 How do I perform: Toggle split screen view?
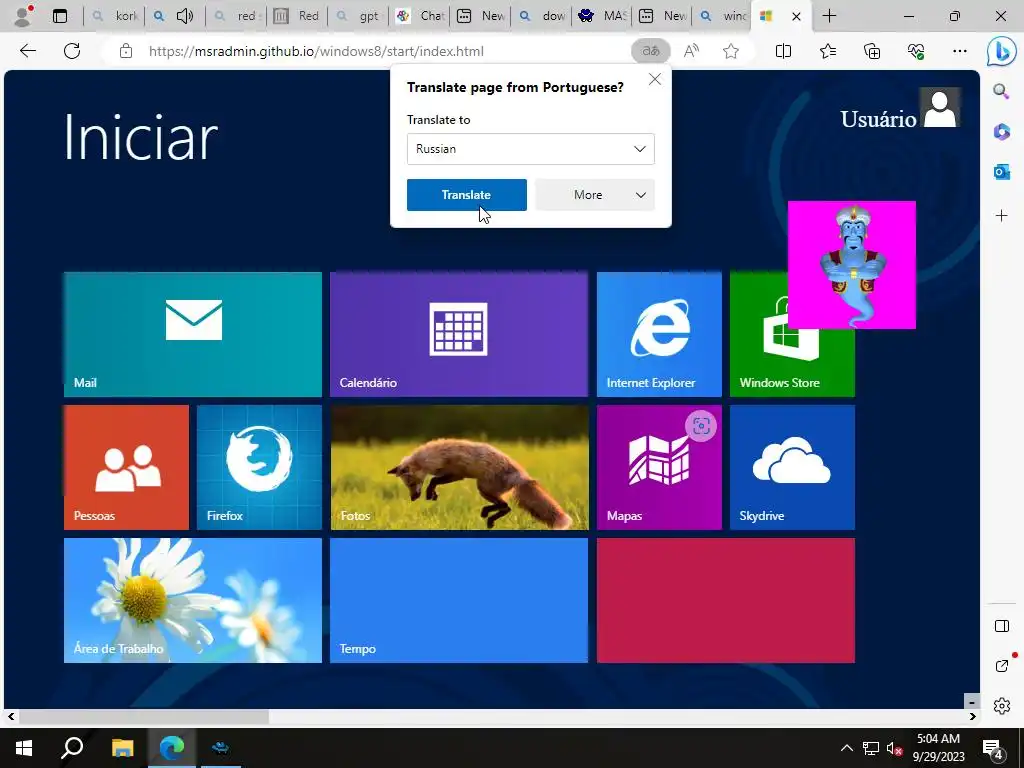783,51
